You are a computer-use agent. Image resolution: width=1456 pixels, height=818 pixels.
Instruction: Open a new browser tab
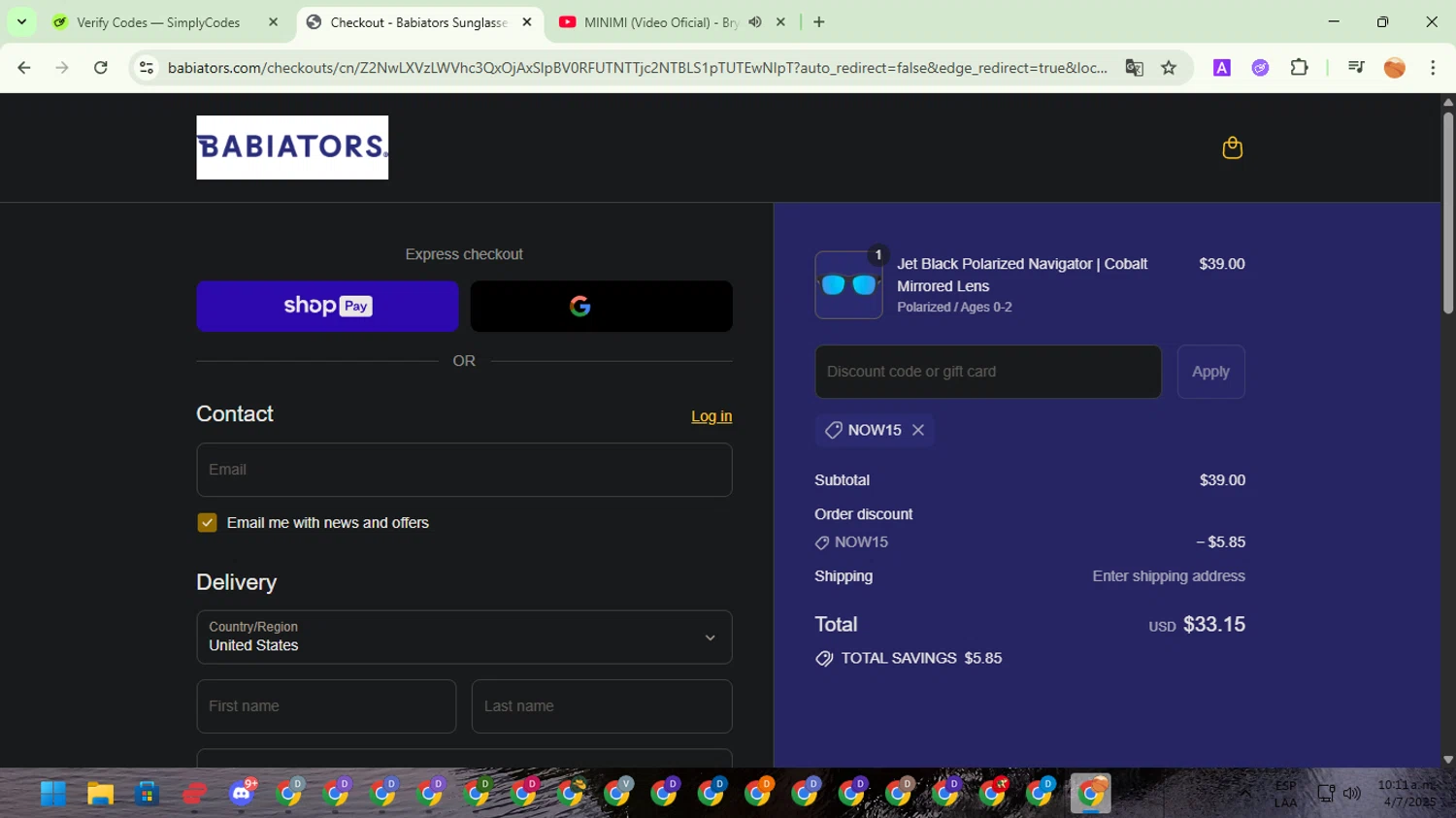click(x=819, y=22)
